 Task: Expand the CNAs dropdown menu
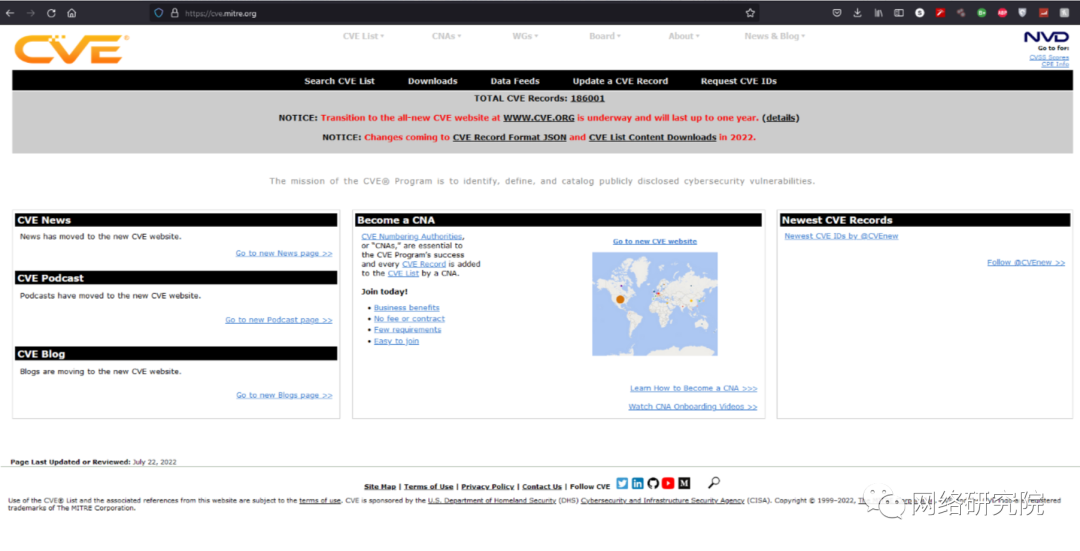coord(446,36)
